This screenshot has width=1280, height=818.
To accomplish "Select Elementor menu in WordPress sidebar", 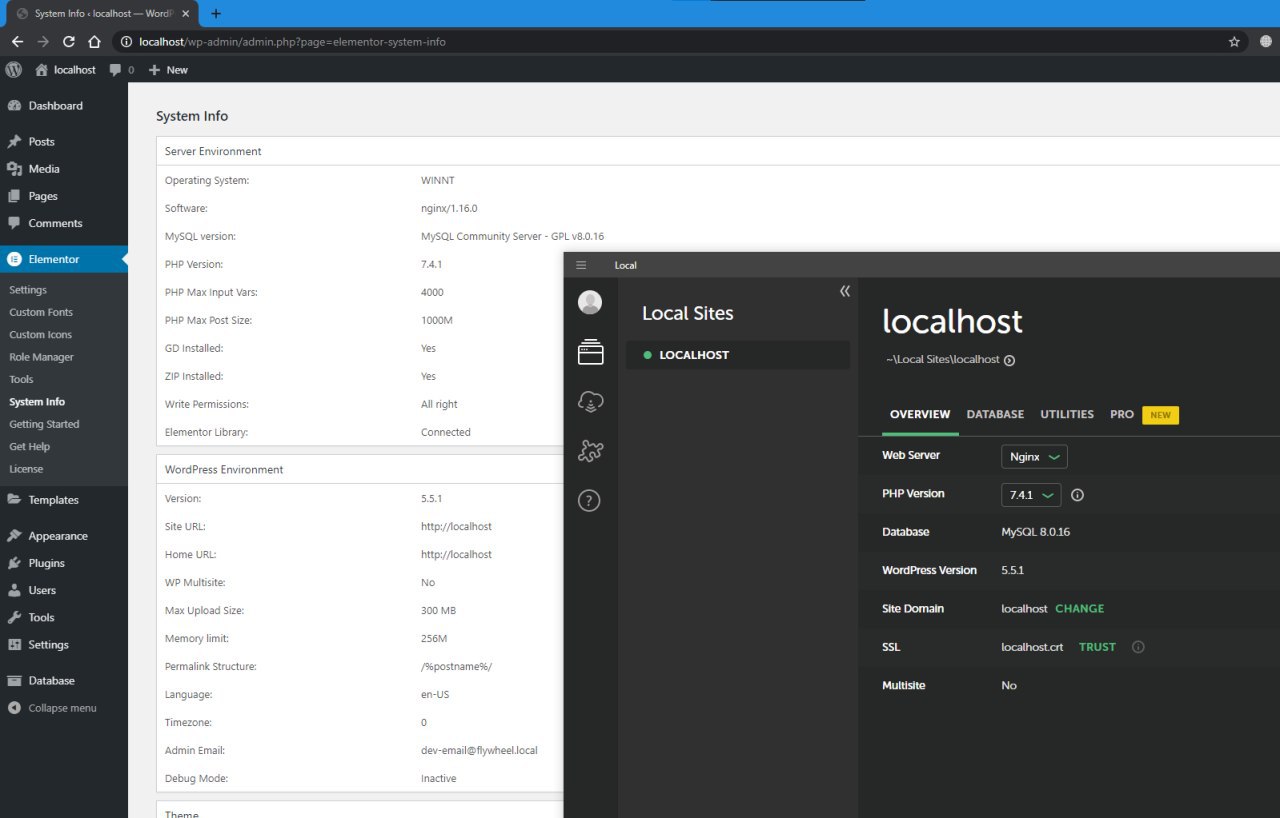I will (x=64, y=259).
